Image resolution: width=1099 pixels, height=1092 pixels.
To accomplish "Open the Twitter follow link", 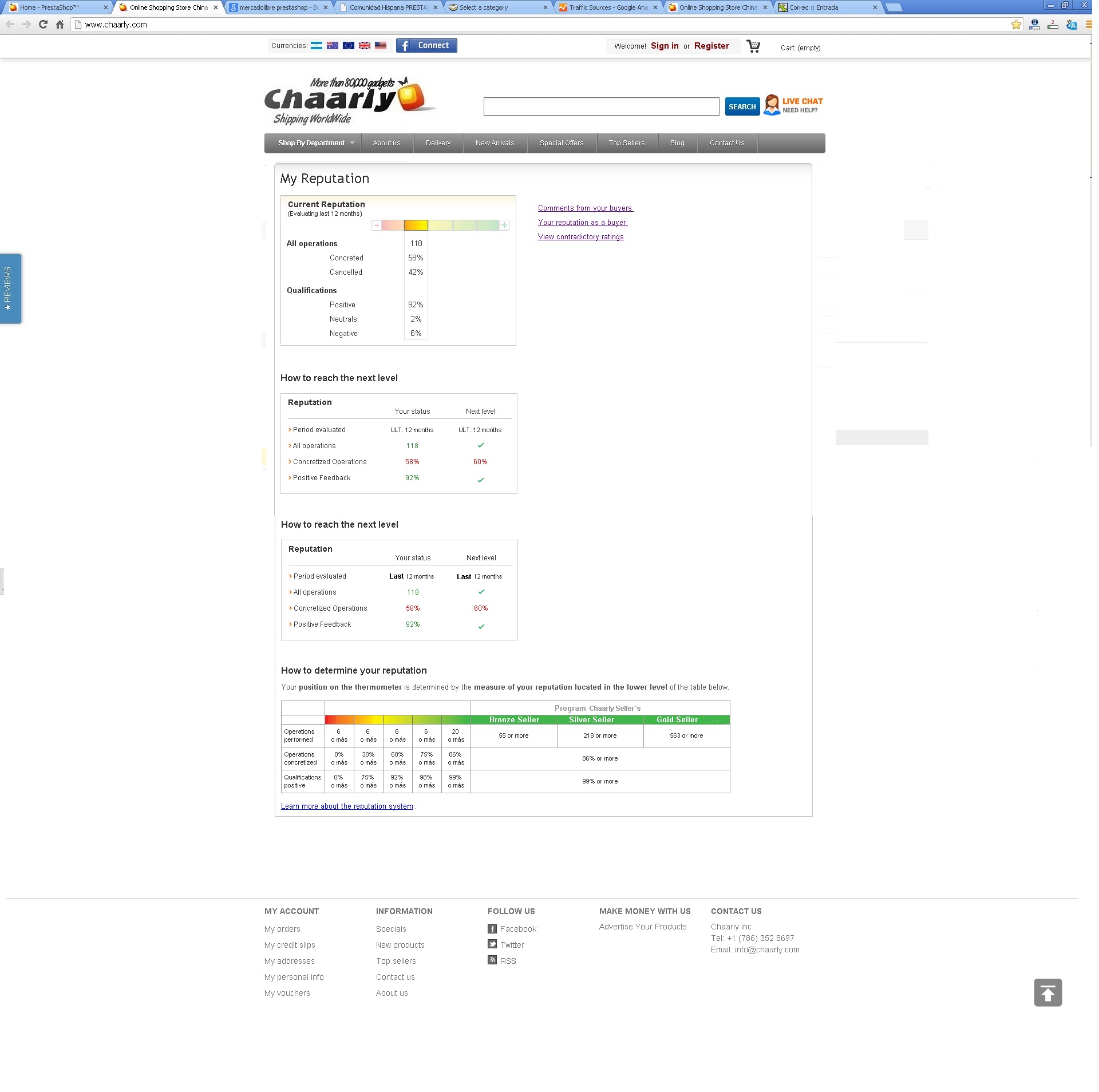I will pyautogui.click(x=512, y=945).
